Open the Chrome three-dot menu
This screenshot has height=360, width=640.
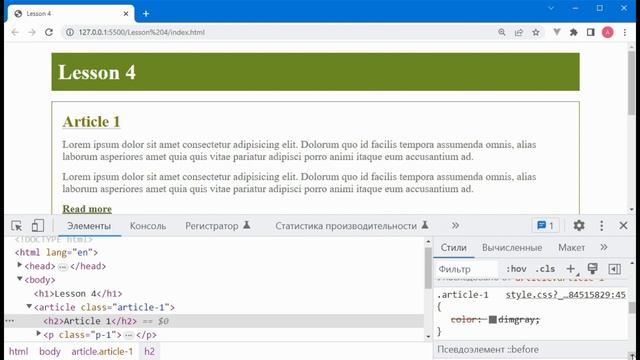click(x=624, y=32)
